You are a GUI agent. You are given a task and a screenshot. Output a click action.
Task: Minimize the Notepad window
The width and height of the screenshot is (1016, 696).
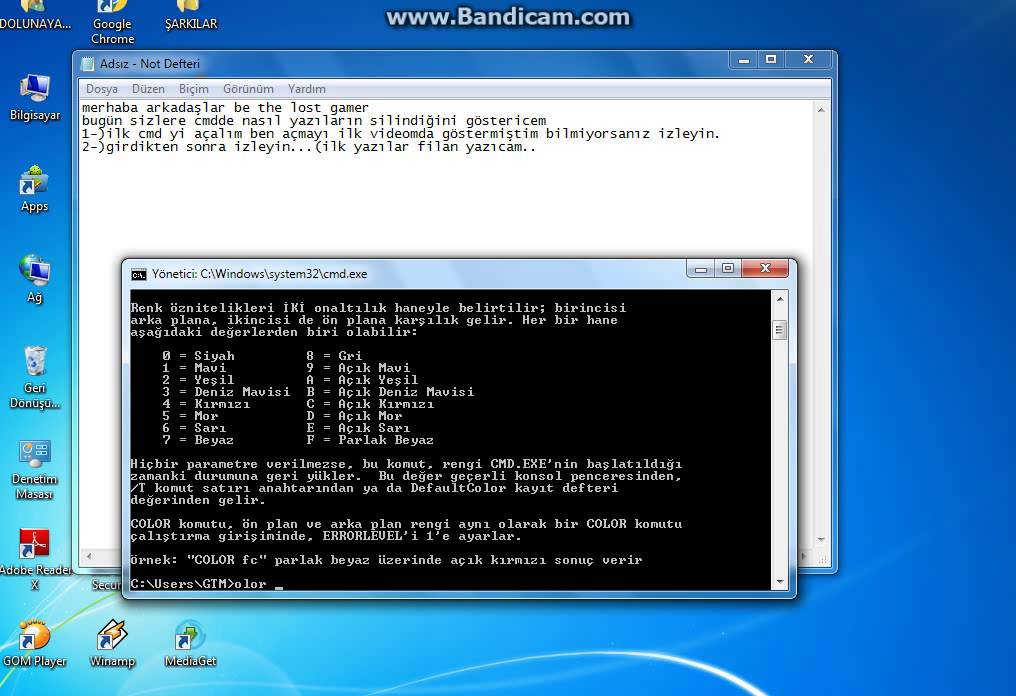(744, 60)
